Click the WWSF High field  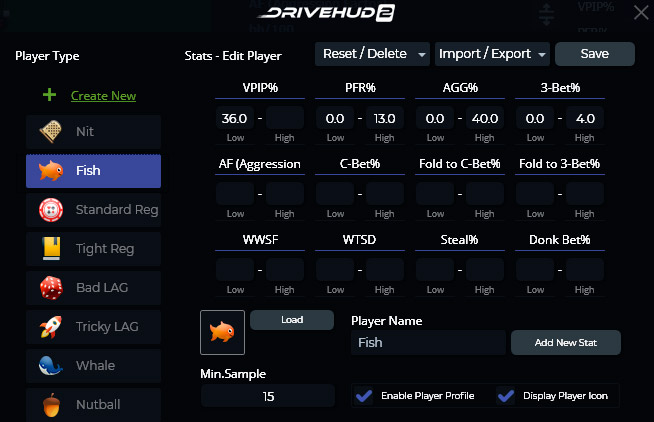pos(285,270)
